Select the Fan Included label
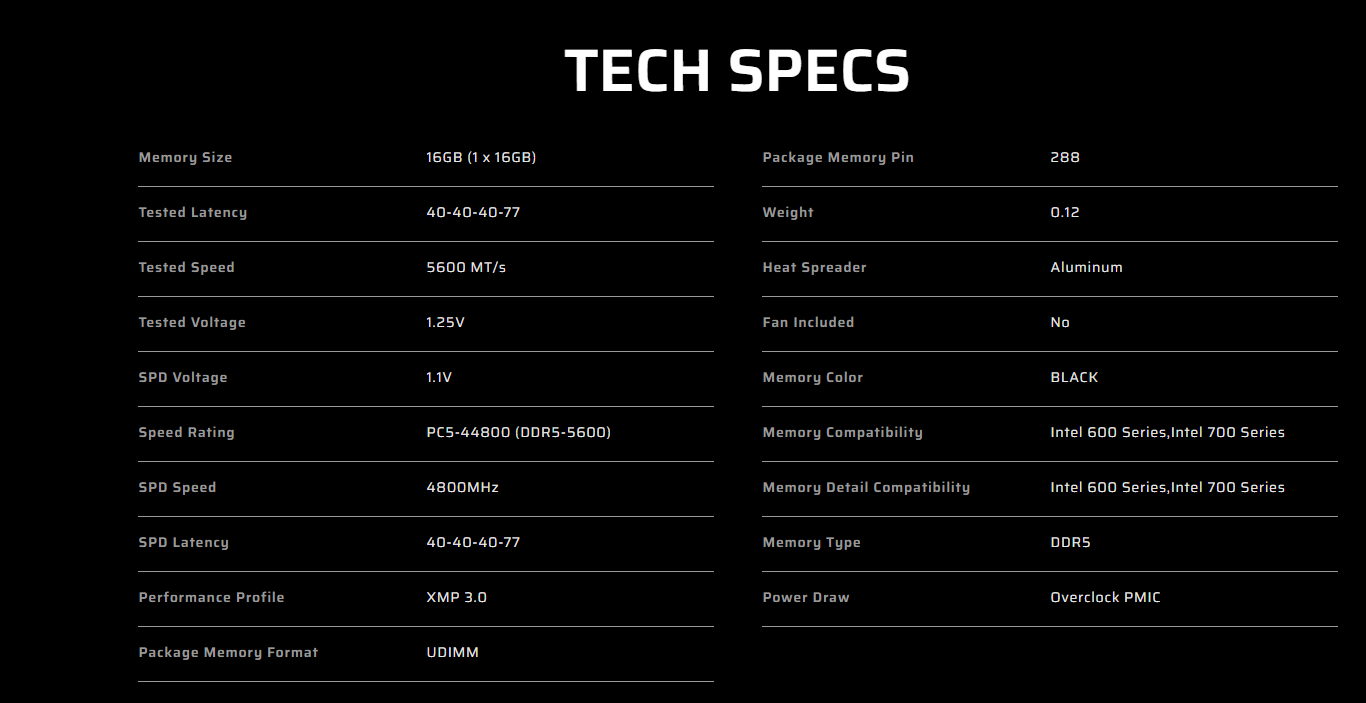This screenshot has width=1366, height=703. [x=808, y=322]
